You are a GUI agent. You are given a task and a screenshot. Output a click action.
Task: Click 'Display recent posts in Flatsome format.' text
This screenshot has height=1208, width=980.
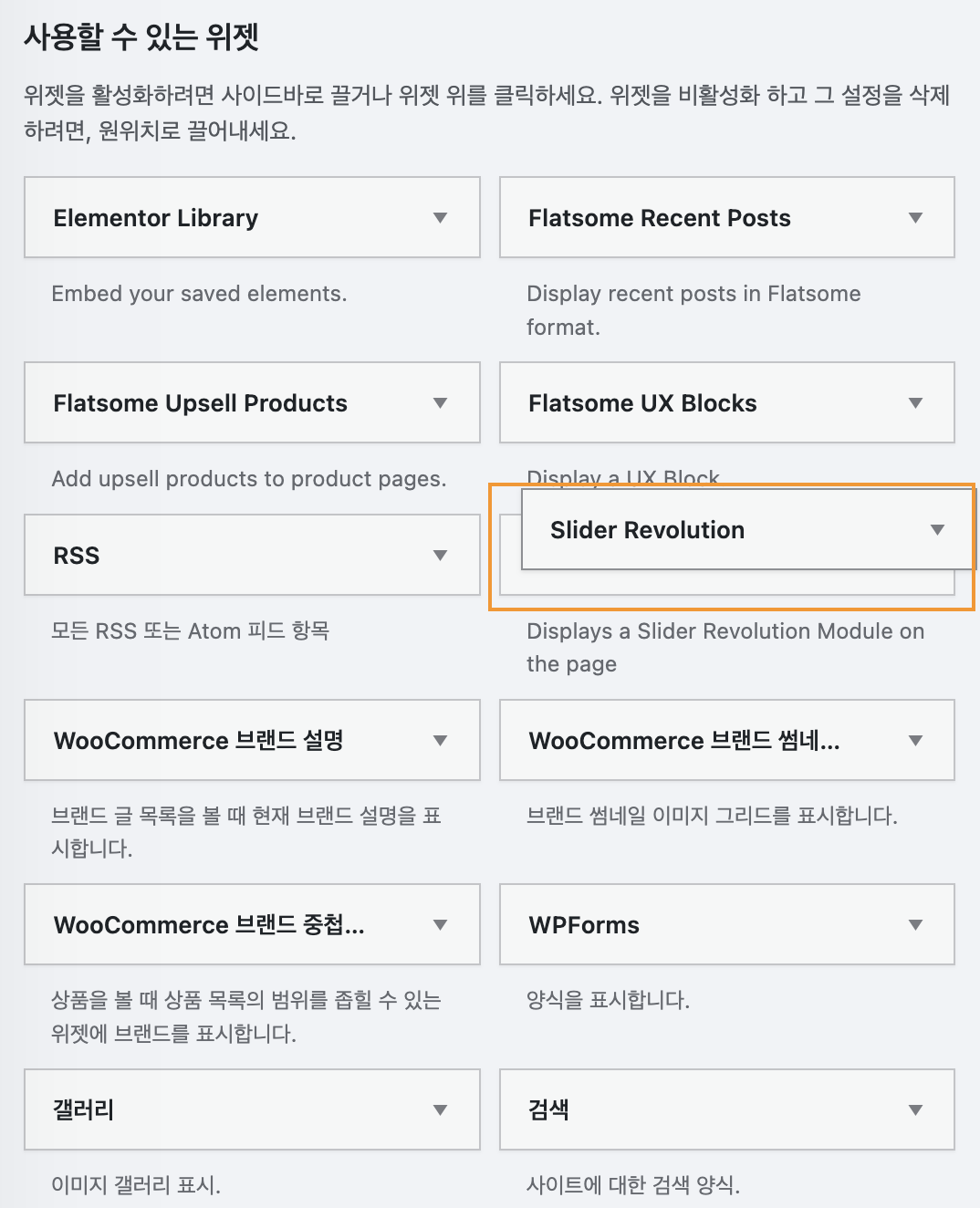(x=693, y=310)
